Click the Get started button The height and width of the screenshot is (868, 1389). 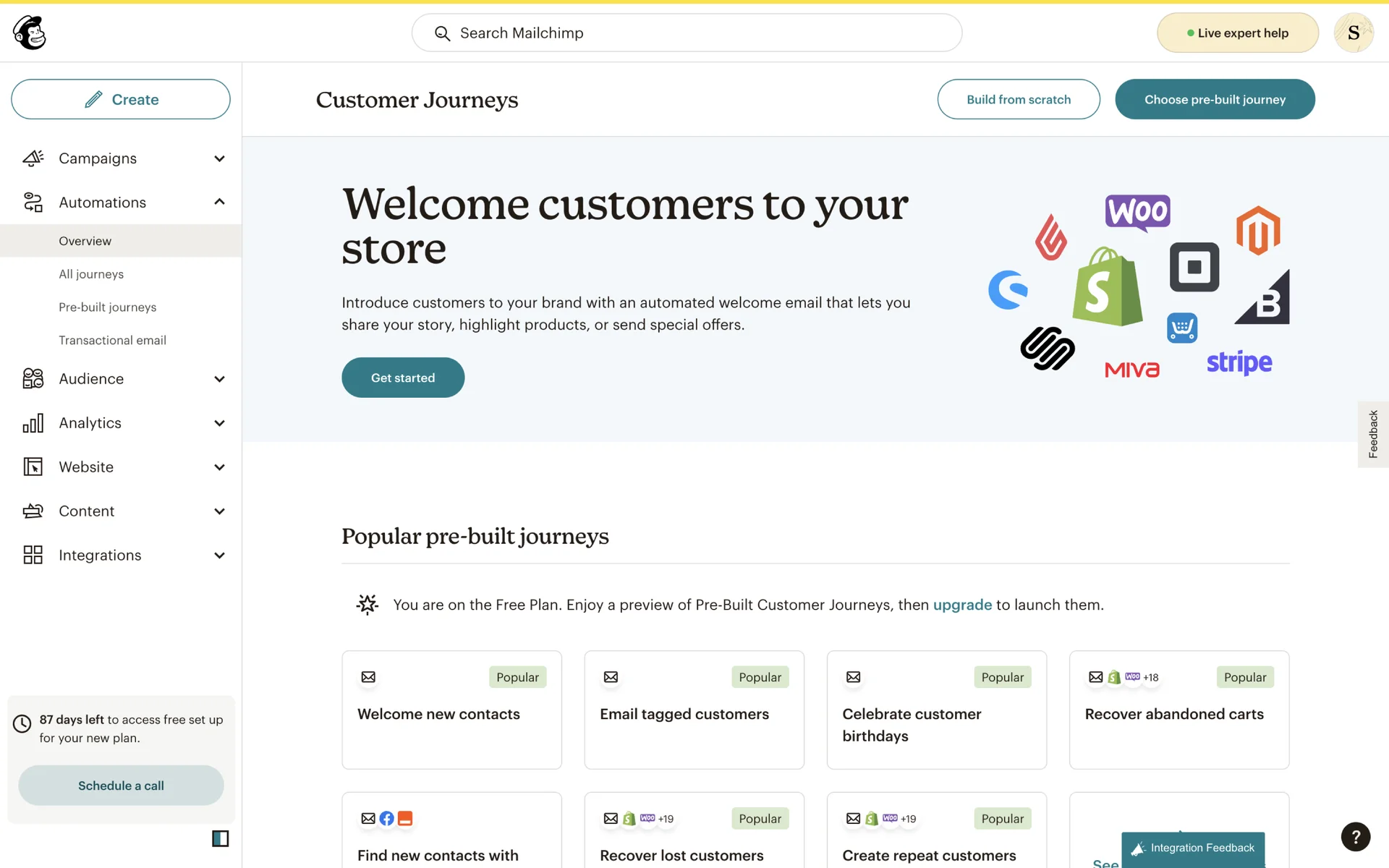(x=403, y=378)
